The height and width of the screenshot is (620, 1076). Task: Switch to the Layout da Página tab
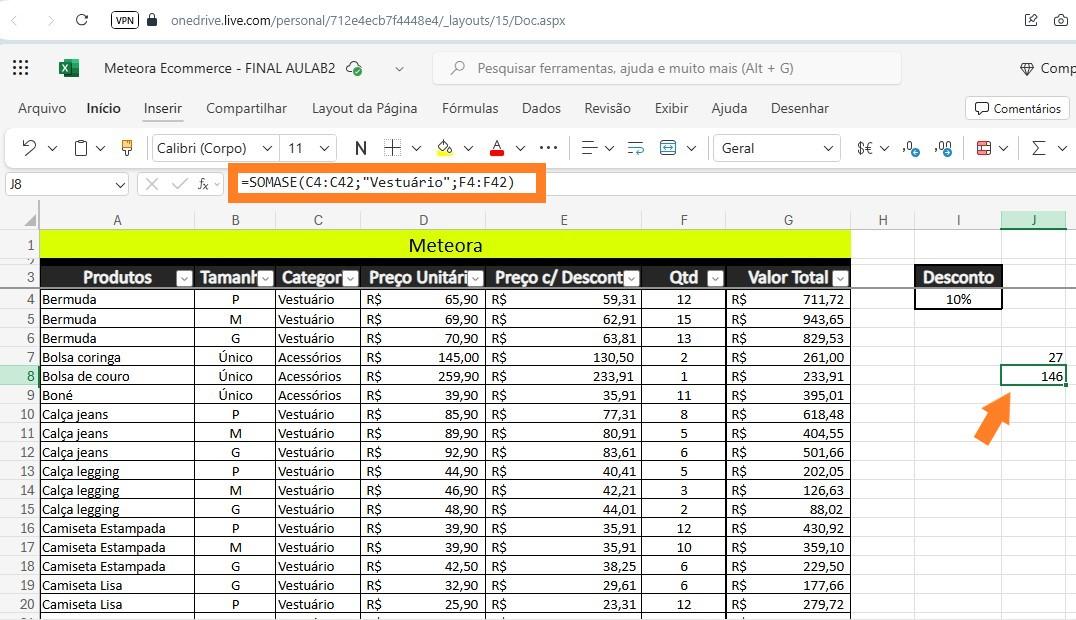point(364,108)
